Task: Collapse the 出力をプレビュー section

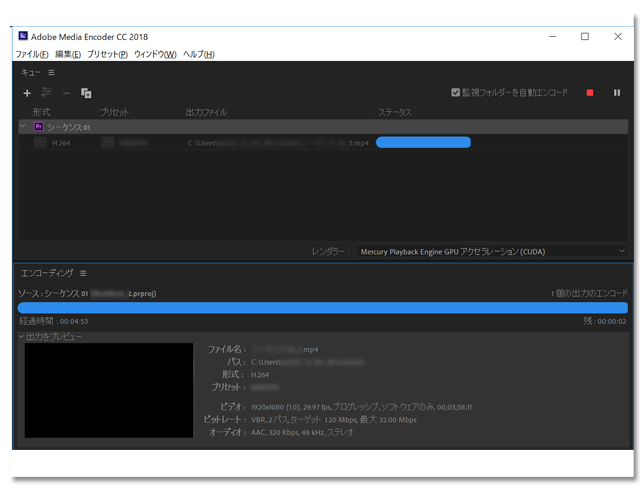Action: pyautogui.click(x=21, y=337)
